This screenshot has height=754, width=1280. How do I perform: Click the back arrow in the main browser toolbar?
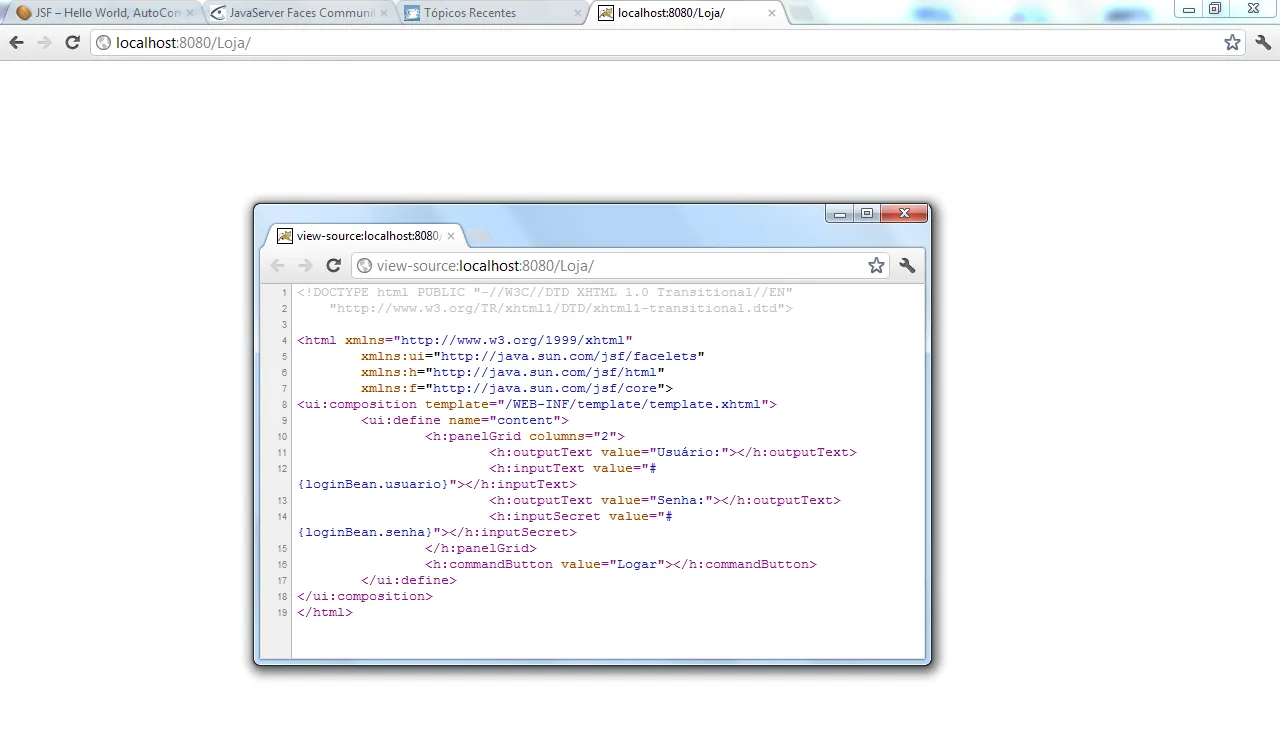coord(16,42)
